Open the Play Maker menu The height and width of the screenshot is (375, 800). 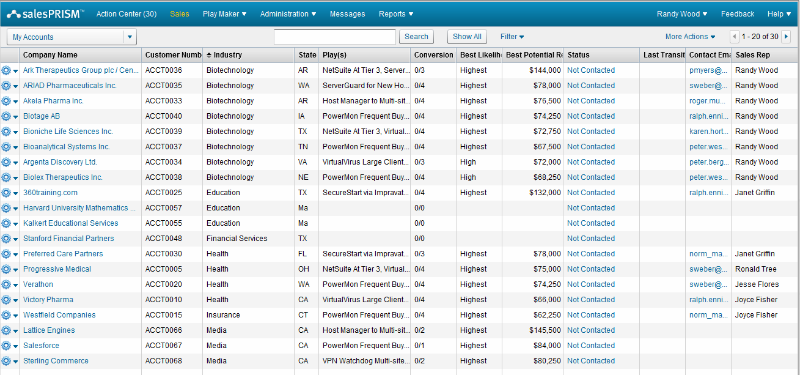[x=224, y=14]
